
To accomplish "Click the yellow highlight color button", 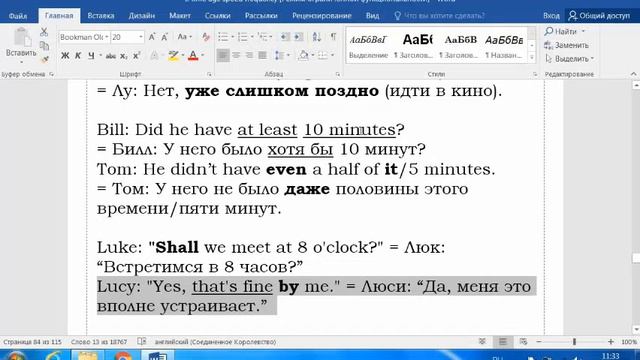I will click(x=173, y=56).
